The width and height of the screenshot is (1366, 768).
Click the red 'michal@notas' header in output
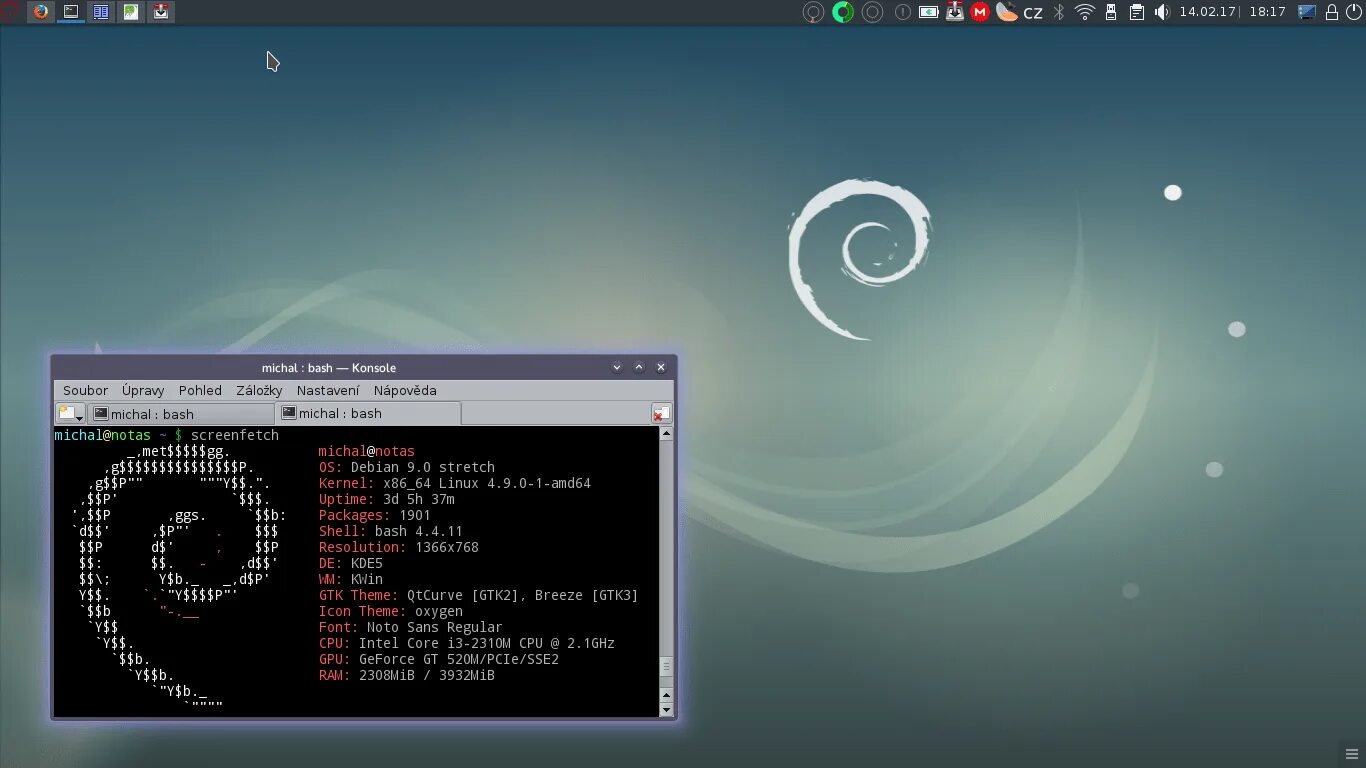coord(367,451)
